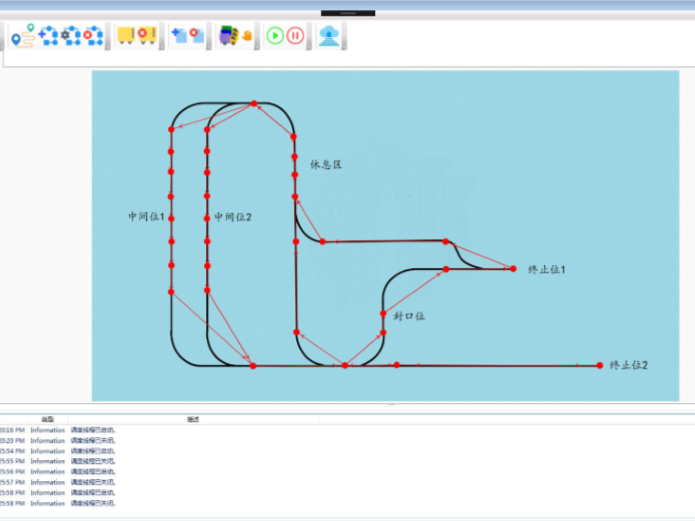
Task: Select the 终止位1 endpoint node
Action: (x=514, y=268)
